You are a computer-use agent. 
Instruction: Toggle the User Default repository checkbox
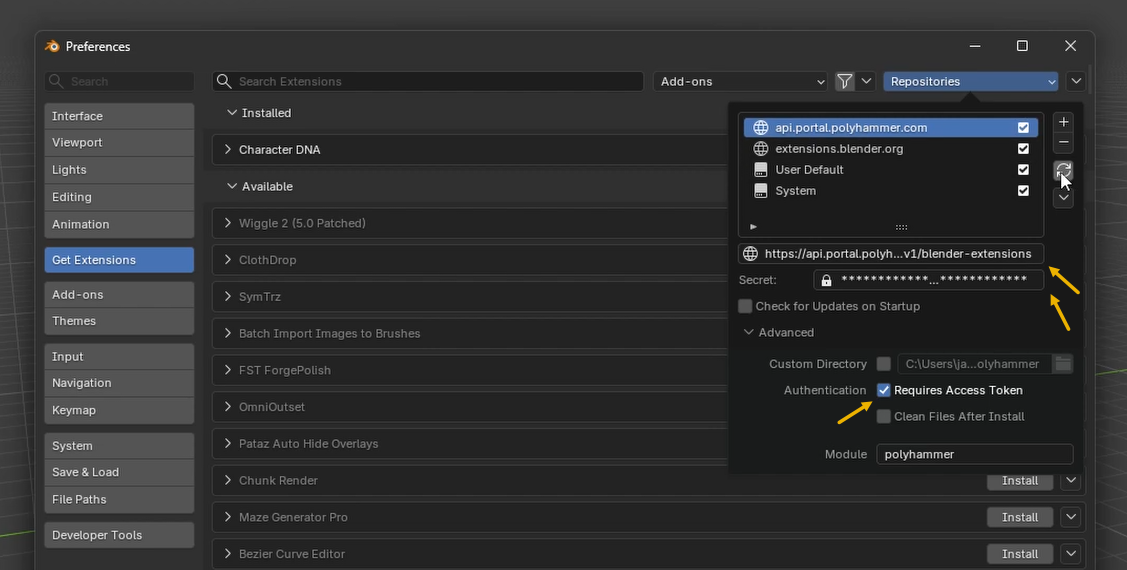coord(1023,170)
